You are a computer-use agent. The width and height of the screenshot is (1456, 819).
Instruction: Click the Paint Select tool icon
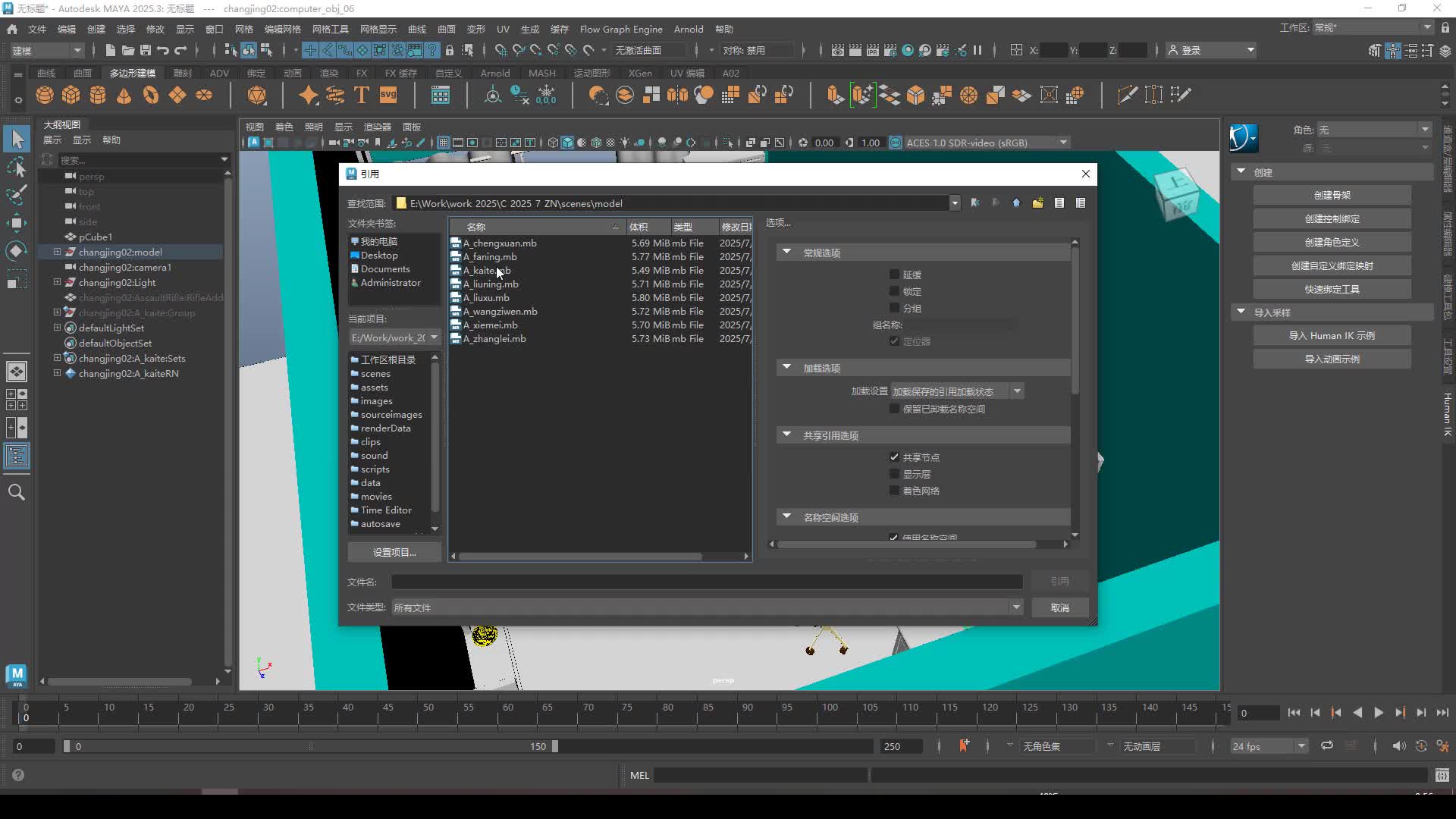click(x=17, y=194)
